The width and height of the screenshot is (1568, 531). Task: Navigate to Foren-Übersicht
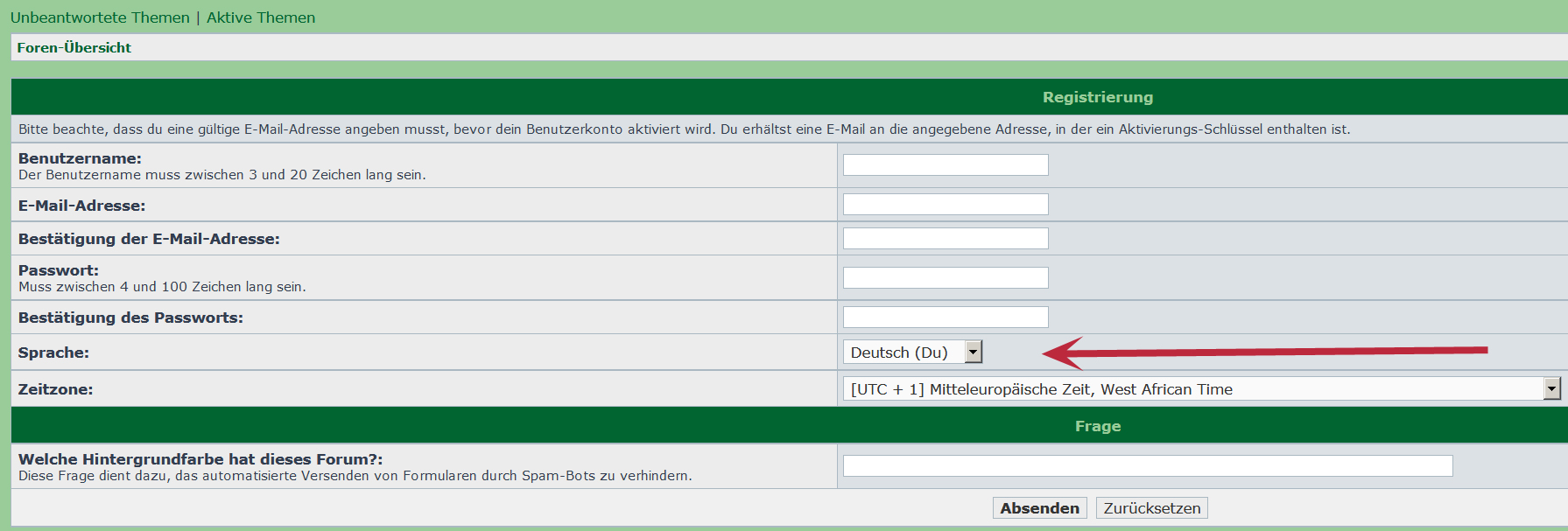point(74,48)
